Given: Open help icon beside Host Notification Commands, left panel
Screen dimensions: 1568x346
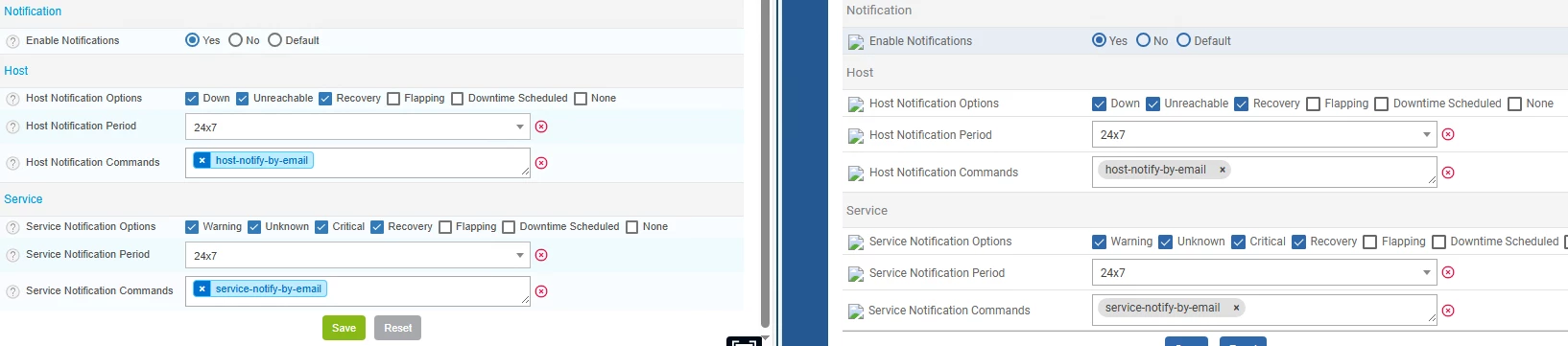Looking at the screenshot, I should 12,163.
